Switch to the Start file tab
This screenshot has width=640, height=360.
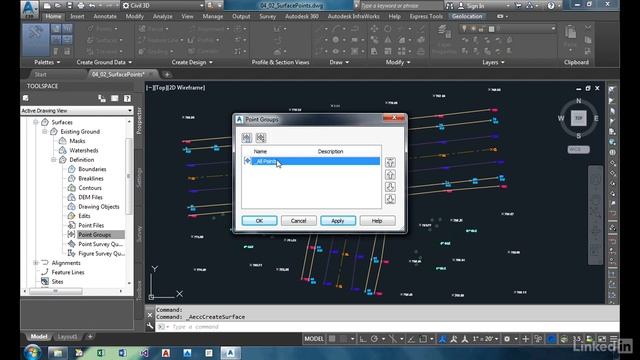40,74
